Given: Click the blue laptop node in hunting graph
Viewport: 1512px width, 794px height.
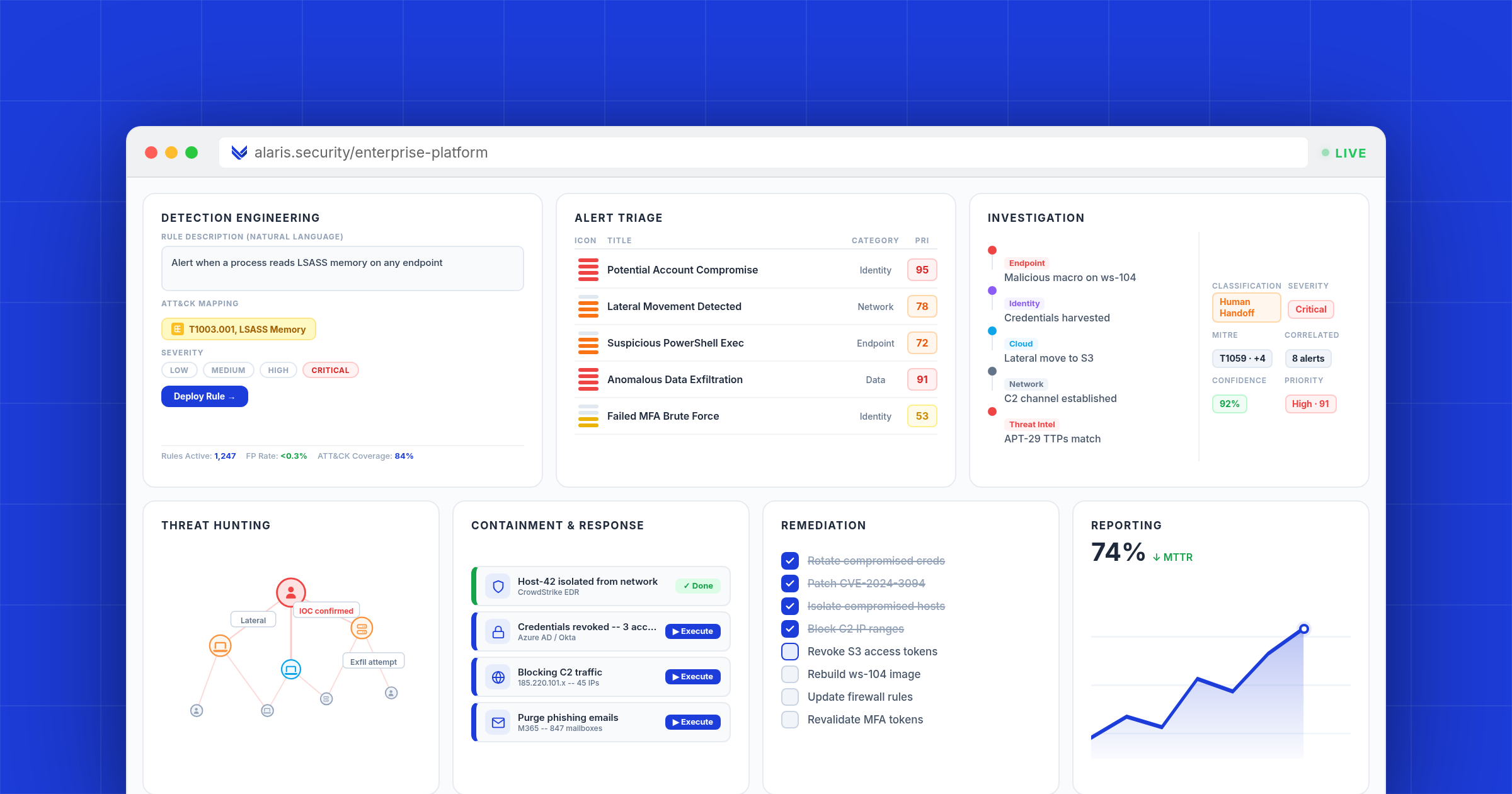Looking at the screenshot, I should point(291,669).
